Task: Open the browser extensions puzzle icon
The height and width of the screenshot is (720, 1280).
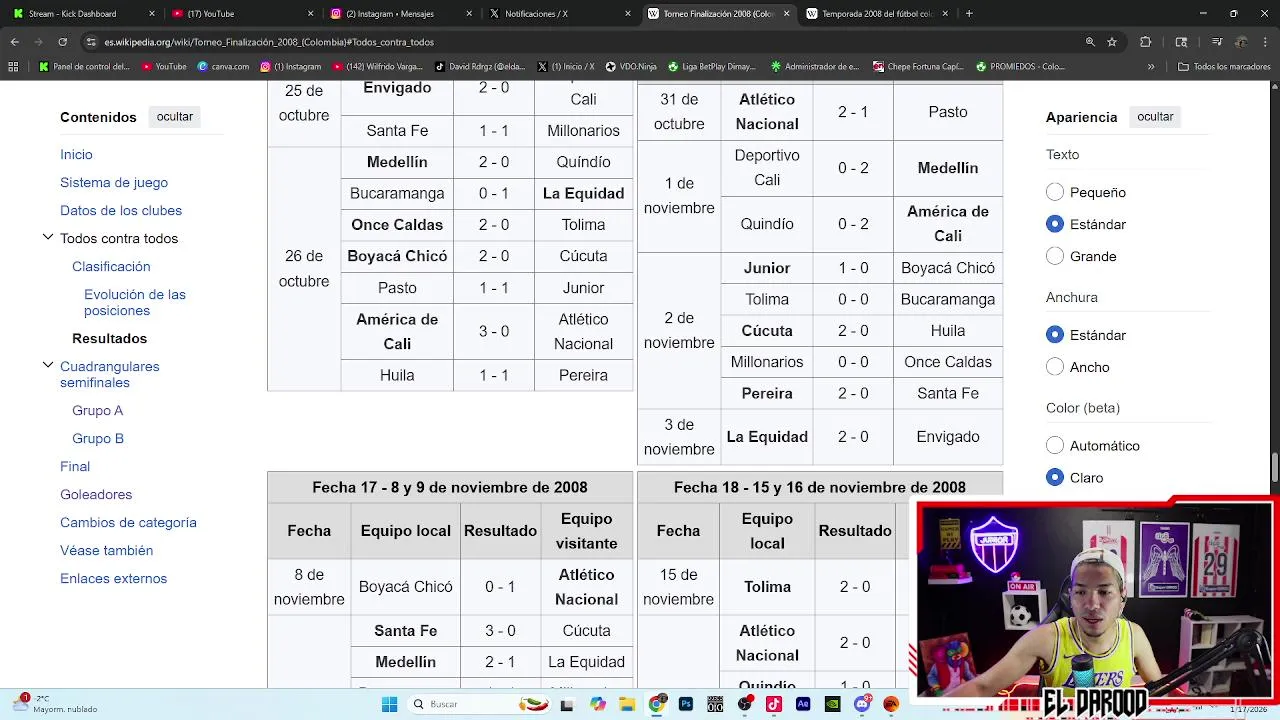Action: coord(1146,42)
